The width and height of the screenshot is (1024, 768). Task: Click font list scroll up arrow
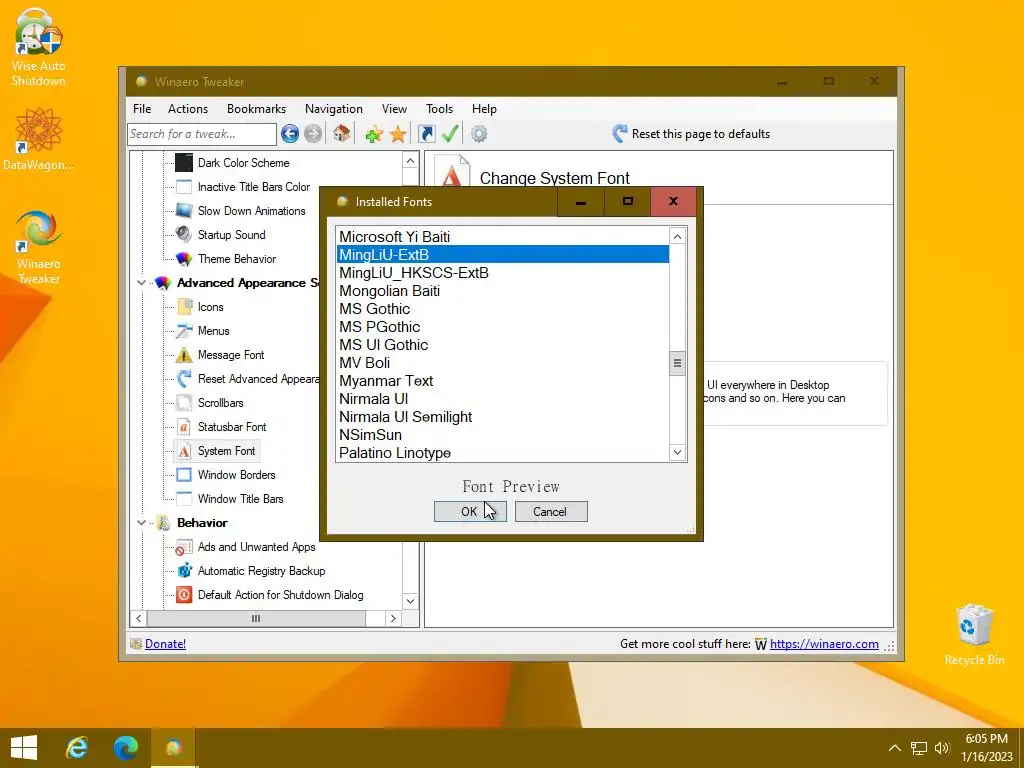tap(677, 236)
